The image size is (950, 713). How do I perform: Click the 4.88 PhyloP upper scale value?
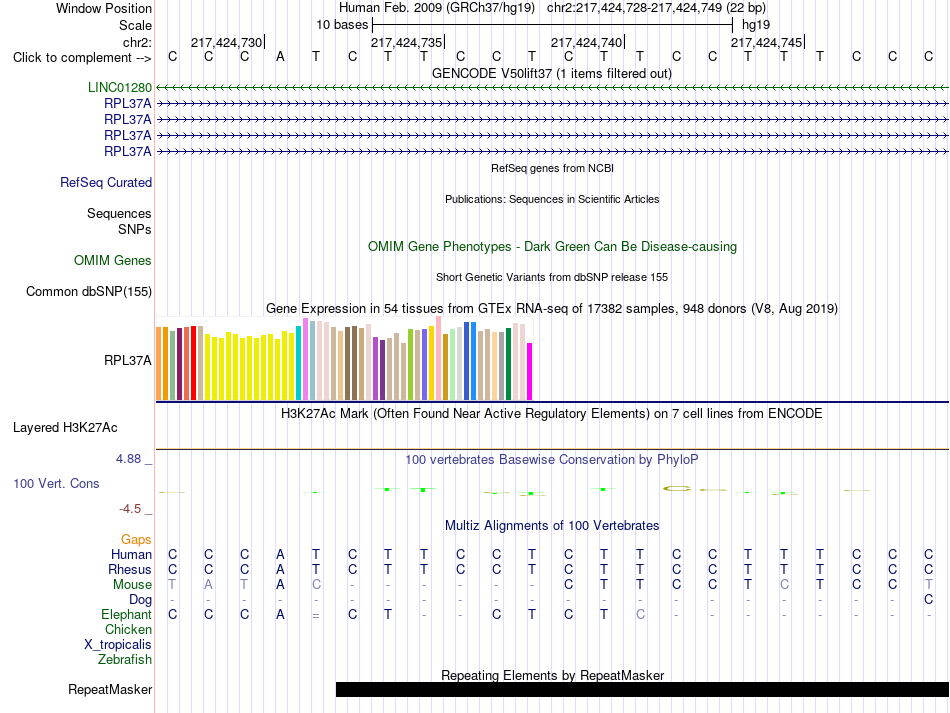128,459
